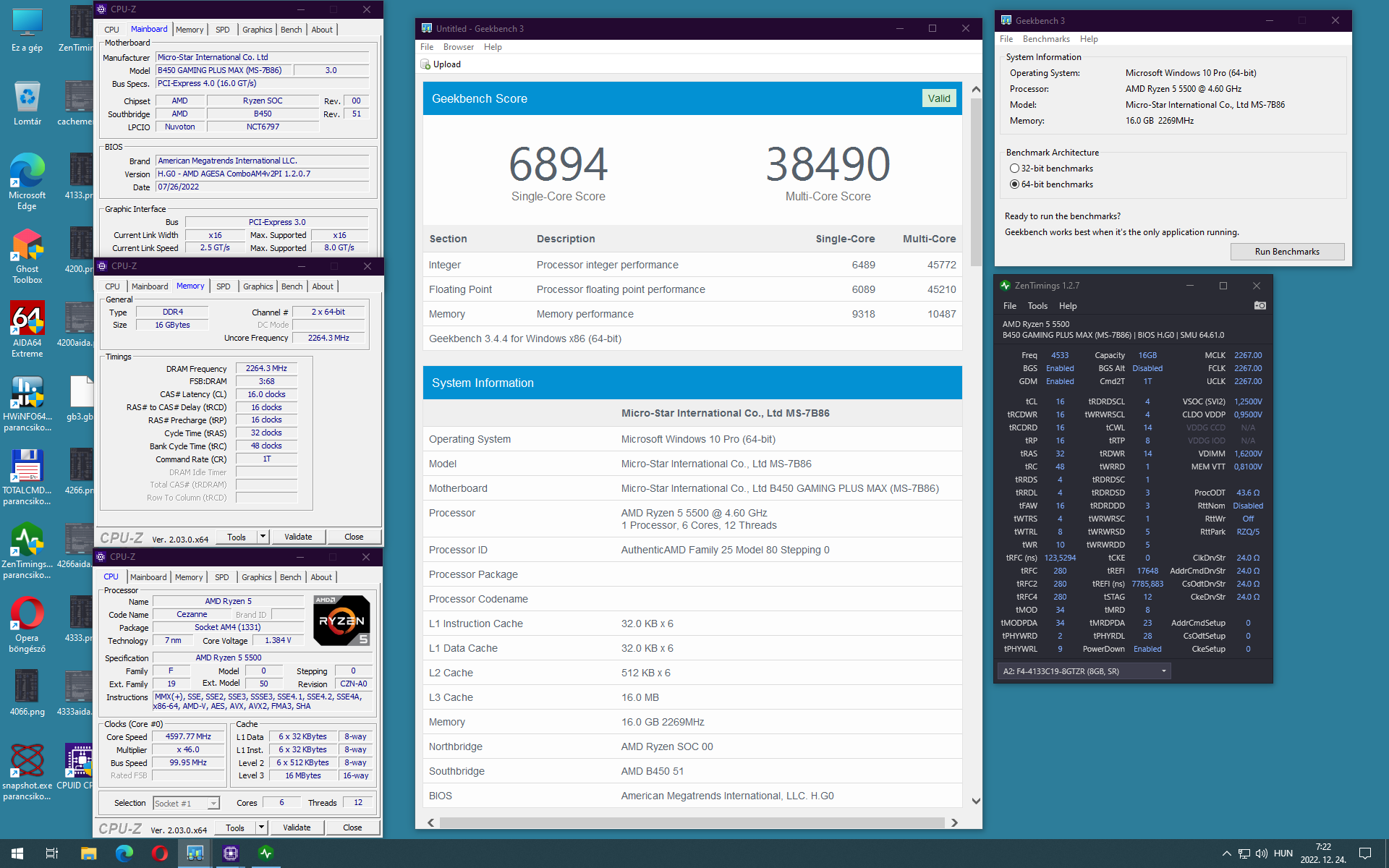This screenshot has height=868, width=1389.
Task: Select 32-bit benchmarks radio button
Action: tap(1014, 169)
